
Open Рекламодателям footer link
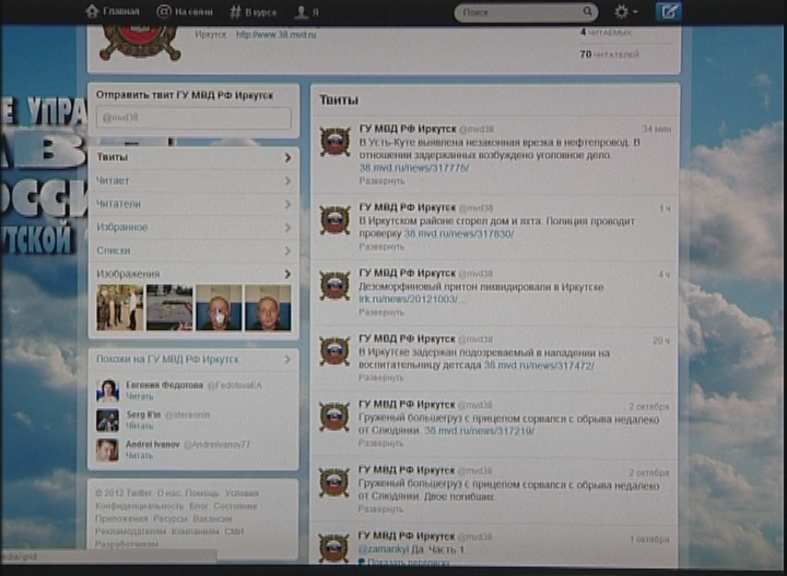pyautogui.click(x=130, y=531)
